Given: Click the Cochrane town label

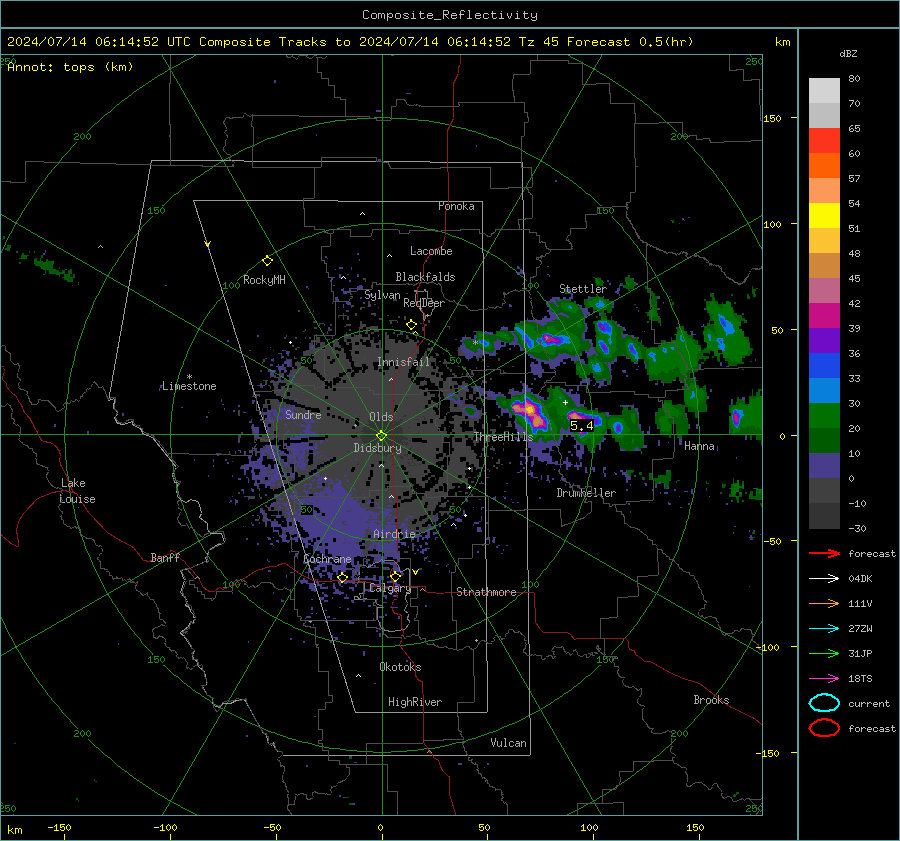Looking at the screenshot, I should click(x=327, y=559).
